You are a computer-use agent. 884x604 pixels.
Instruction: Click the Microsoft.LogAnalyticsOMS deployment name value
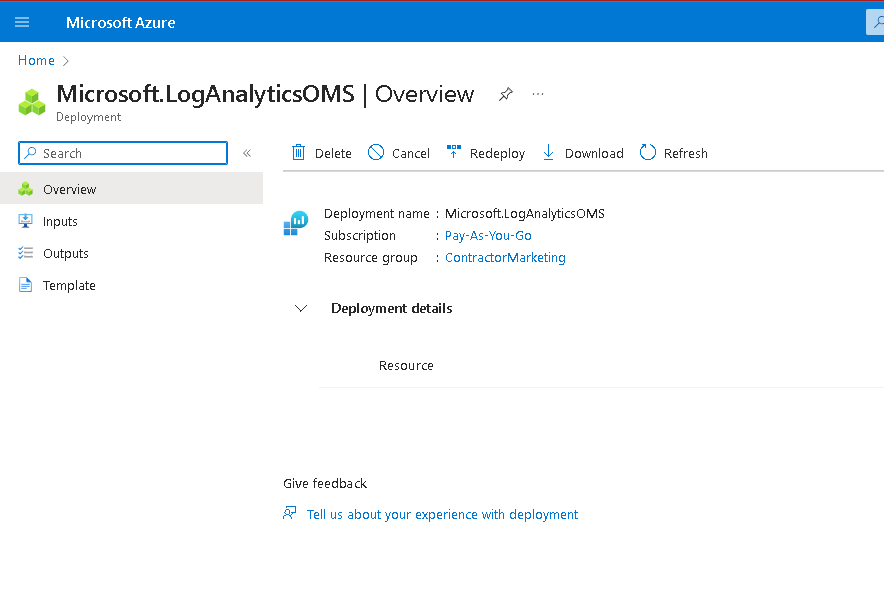[x=525, y=213]
